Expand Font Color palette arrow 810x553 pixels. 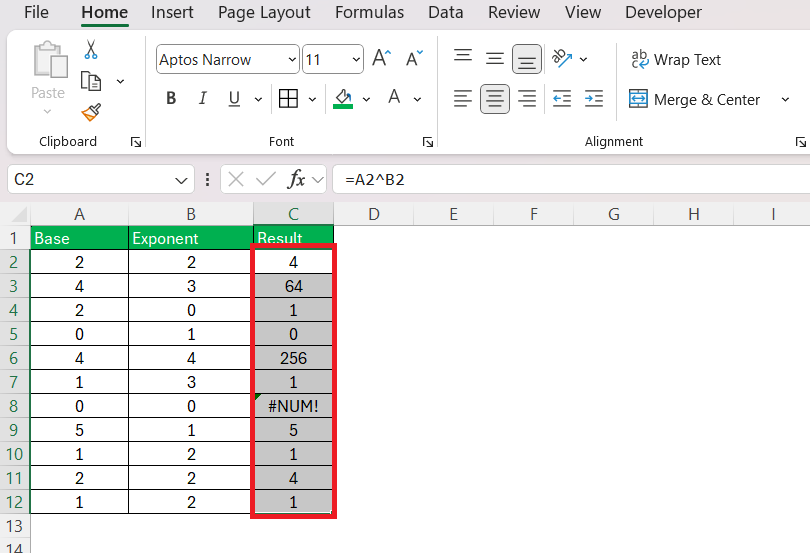[417, 99]
